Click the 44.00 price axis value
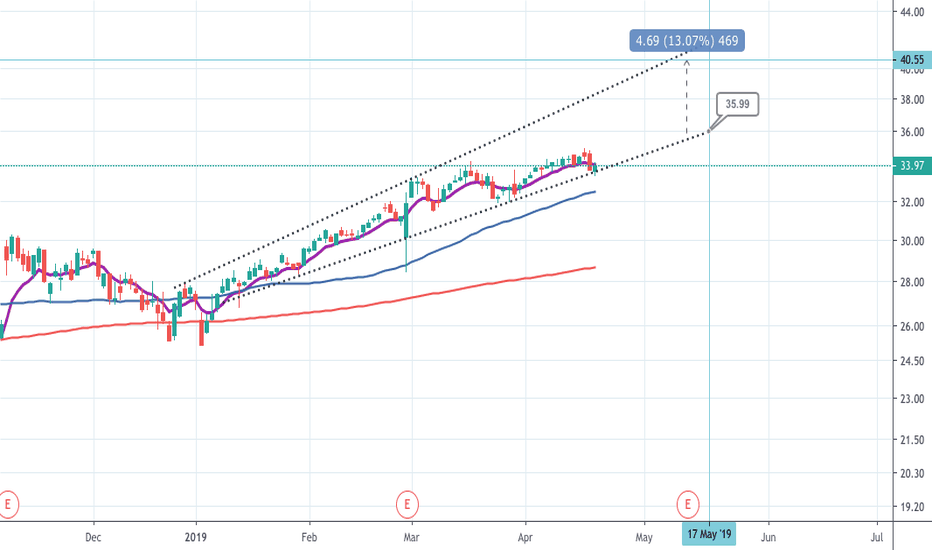932x550 pixels. pos(912,12)
